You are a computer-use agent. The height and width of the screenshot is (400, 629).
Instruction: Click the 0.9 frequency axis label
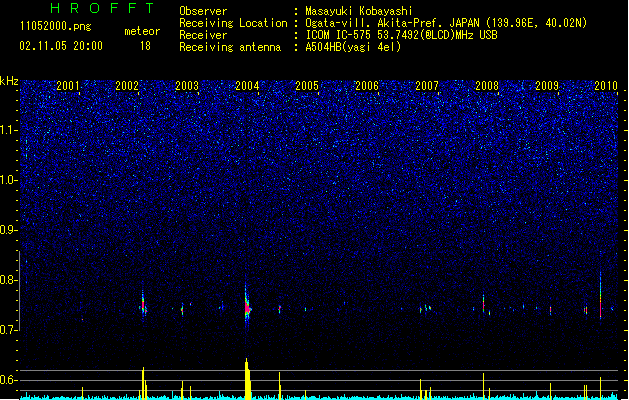[x=8, y=230]
